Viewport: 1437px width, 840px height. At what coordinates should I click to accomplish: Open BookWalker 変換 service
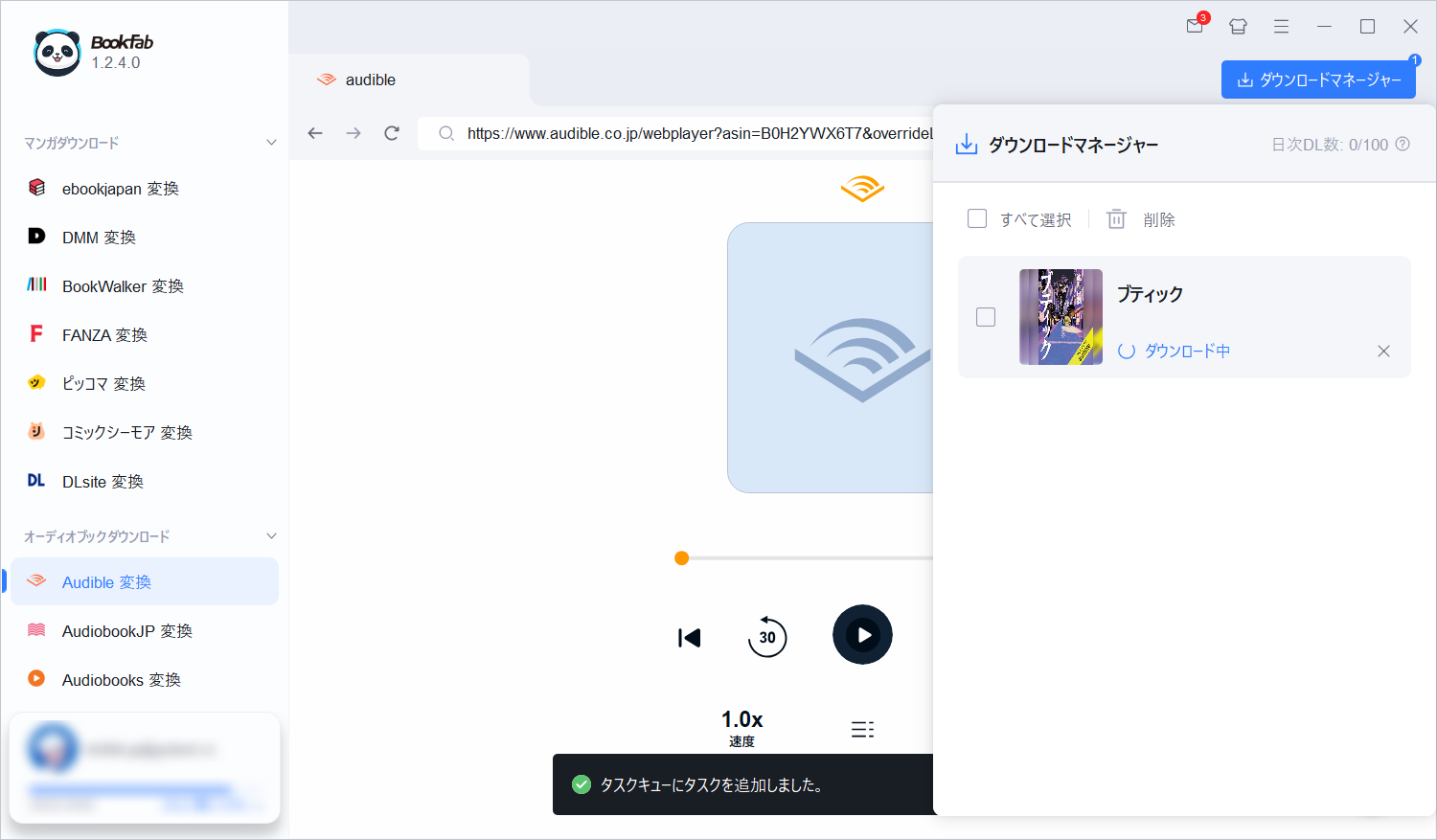pos(144,286)
